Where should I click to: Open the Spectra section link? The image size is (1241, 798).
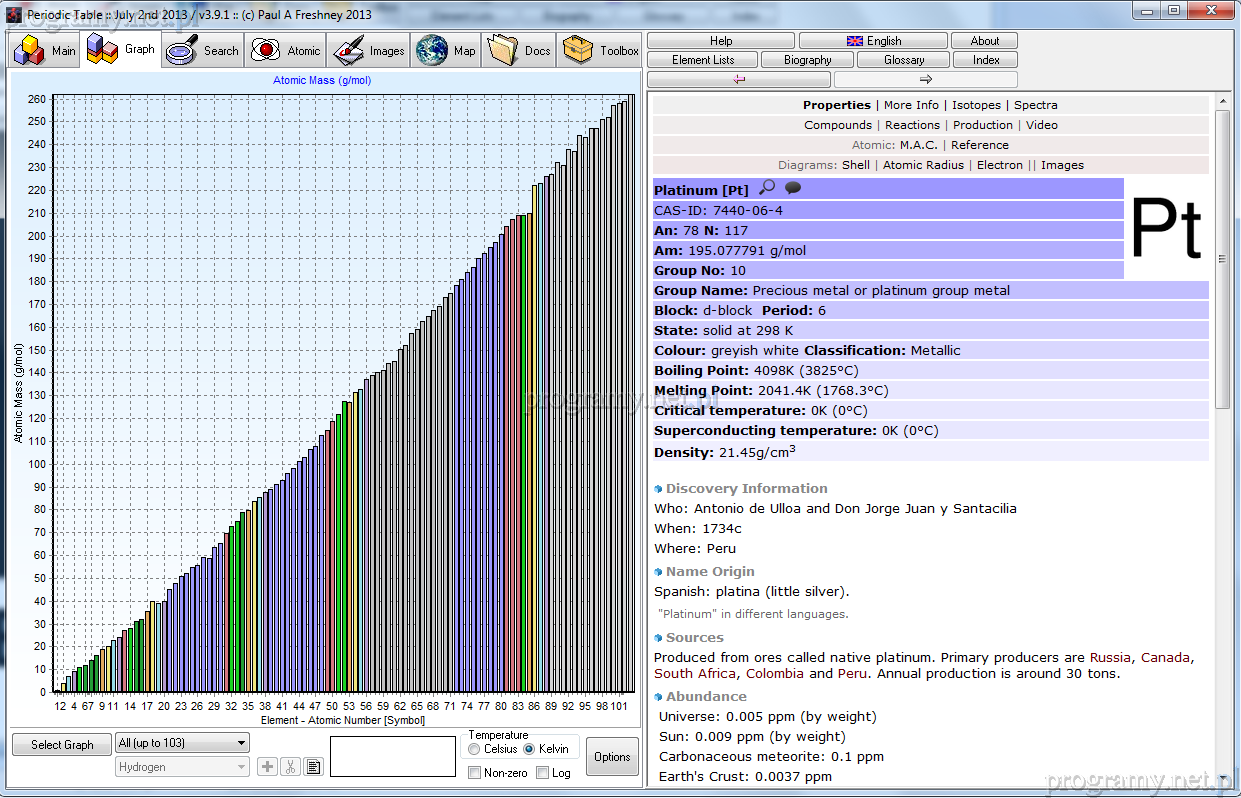click(x=1035, y=105)
